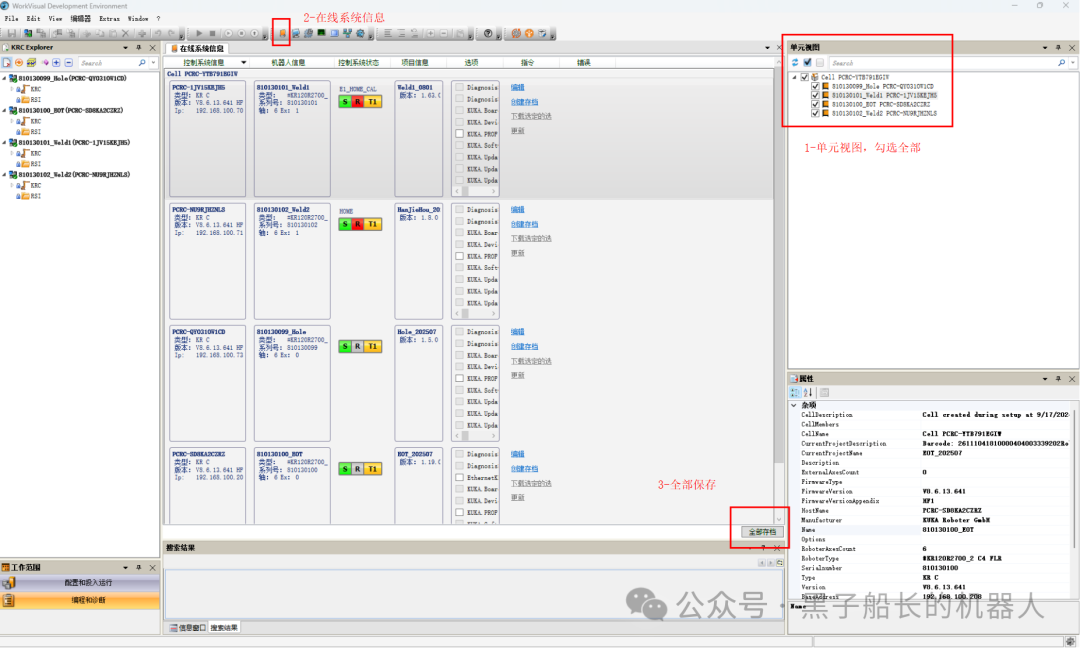Image resolution: width=1080 pixels, height=649 pixels.
Task: Open the Extras menu
Action: click(109, 19)
